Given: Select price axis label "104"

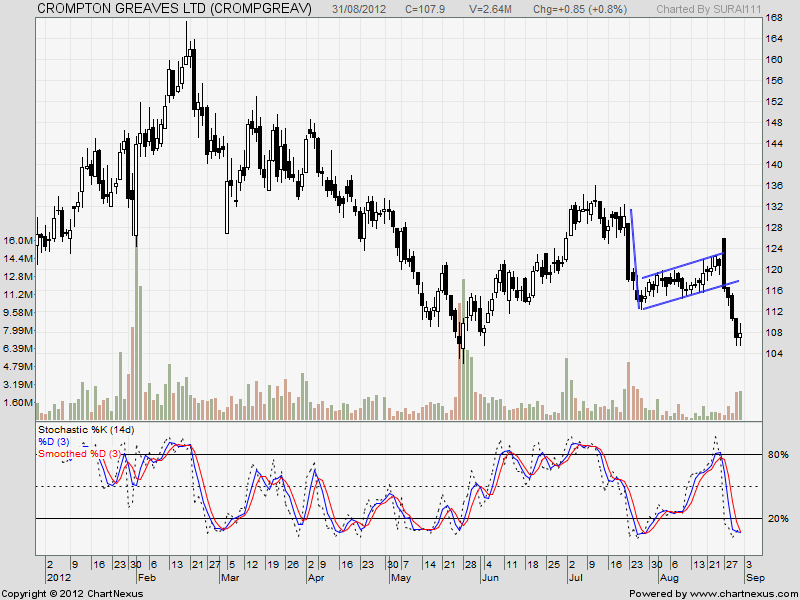Looking at the screenshot, I should point(774,354).
